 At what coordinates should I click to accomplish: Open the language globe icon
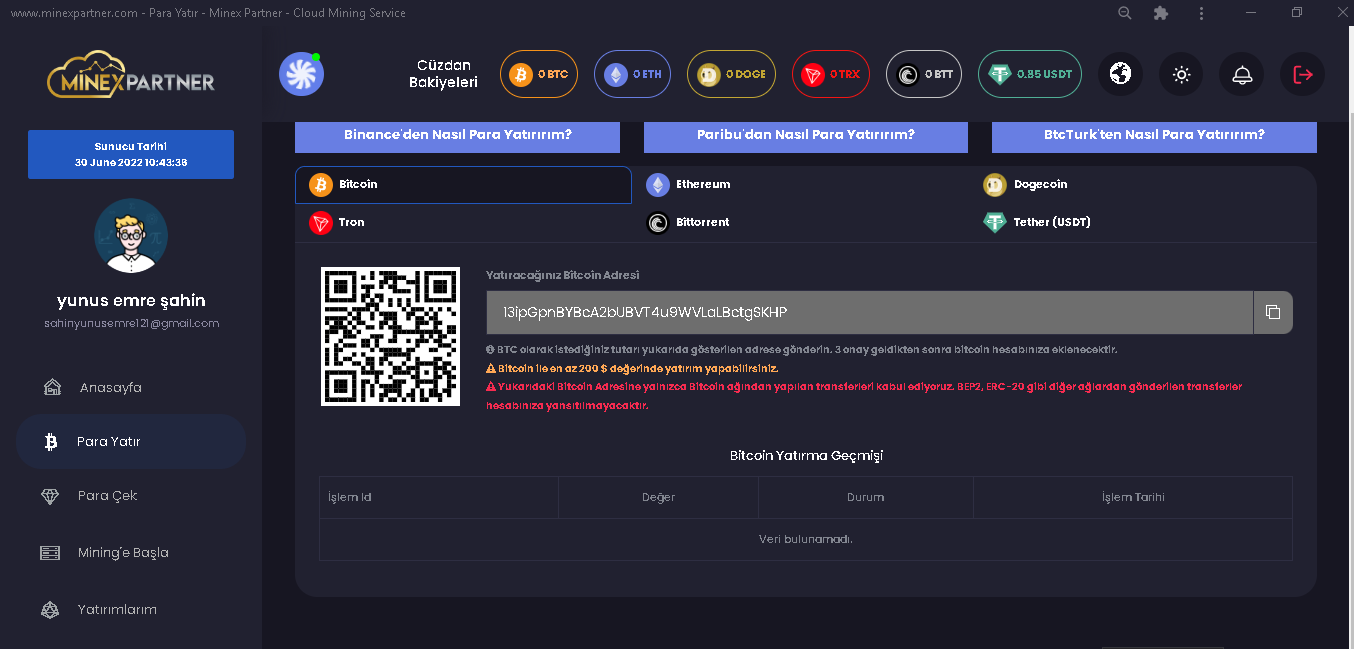[1120, 74]
